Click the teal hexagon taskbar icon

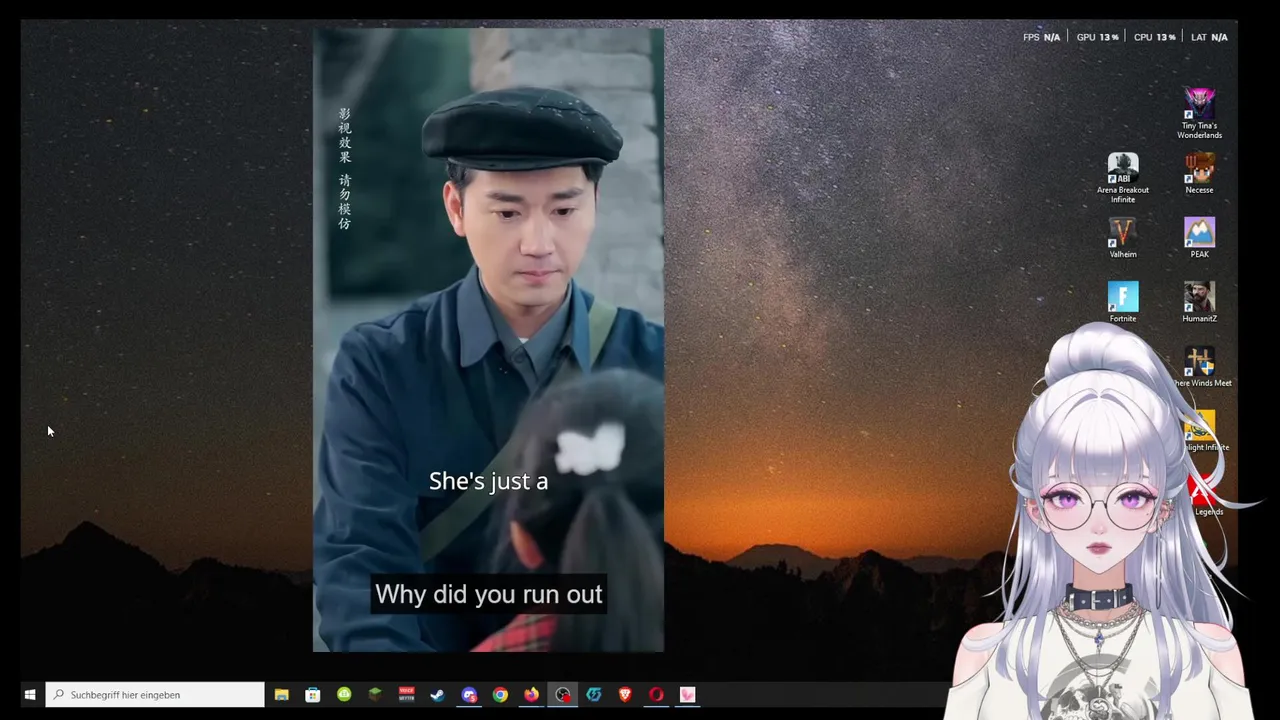click(594, 694)
